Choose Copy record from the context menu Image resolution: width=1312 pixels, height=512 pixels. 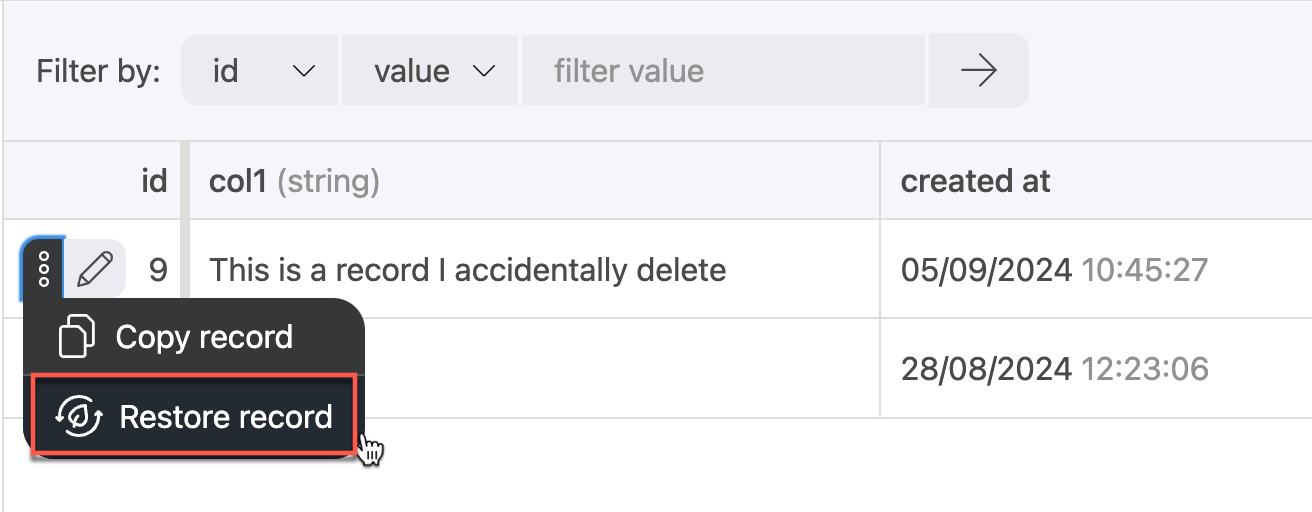coord(203,337)
